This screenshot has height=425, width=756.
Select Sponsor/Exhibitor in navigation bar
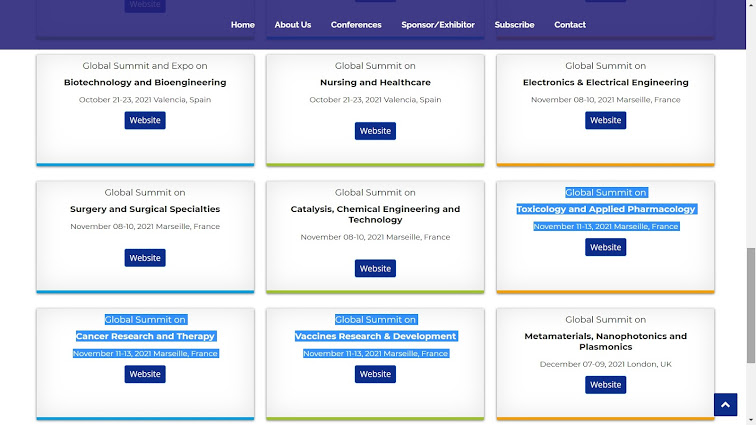(438, 25)
